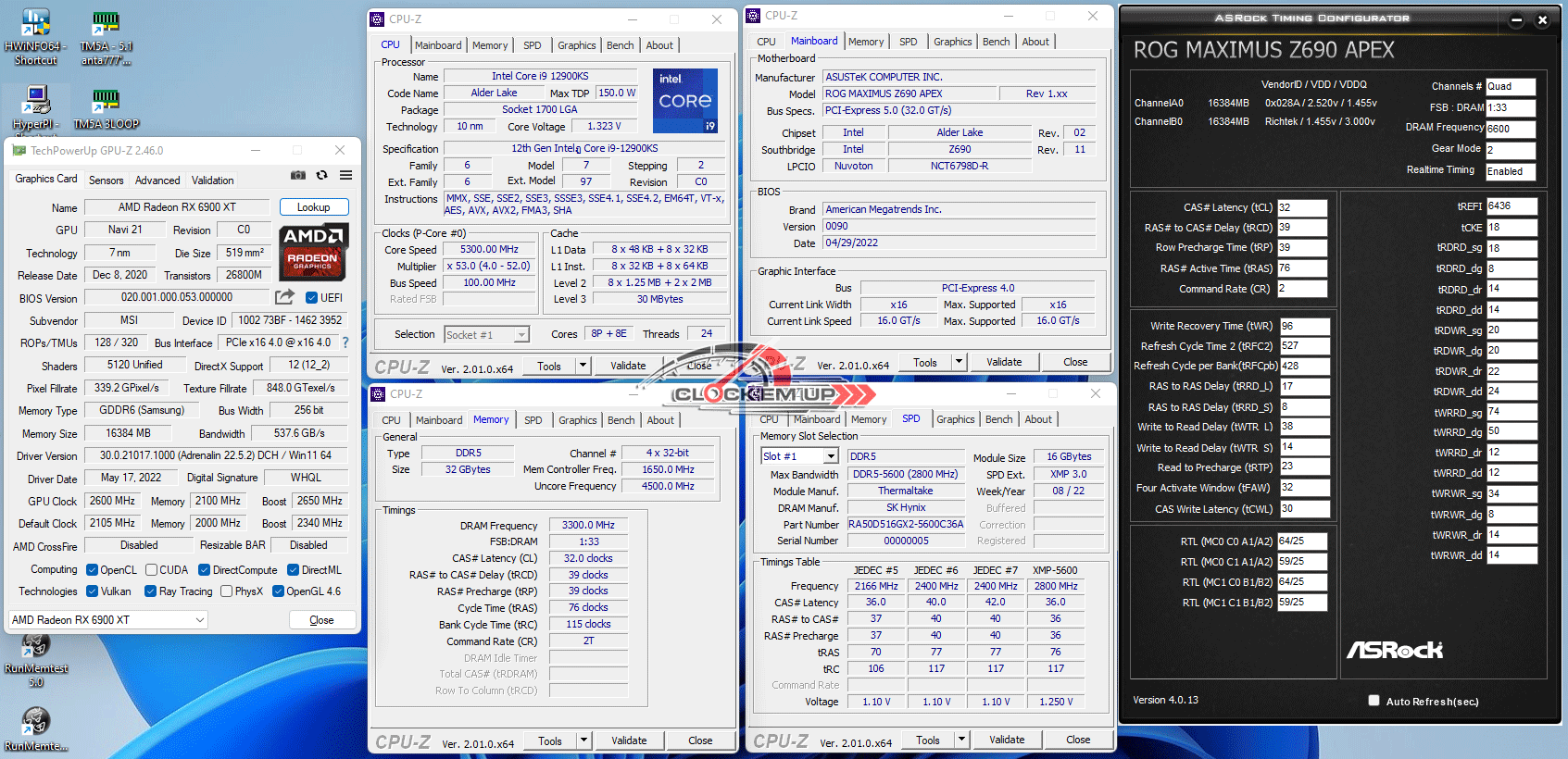Open the HyperPI desktop shortcut
Image resolution: width=1568 pixels, height=759 pixels.
click(36, 107)
